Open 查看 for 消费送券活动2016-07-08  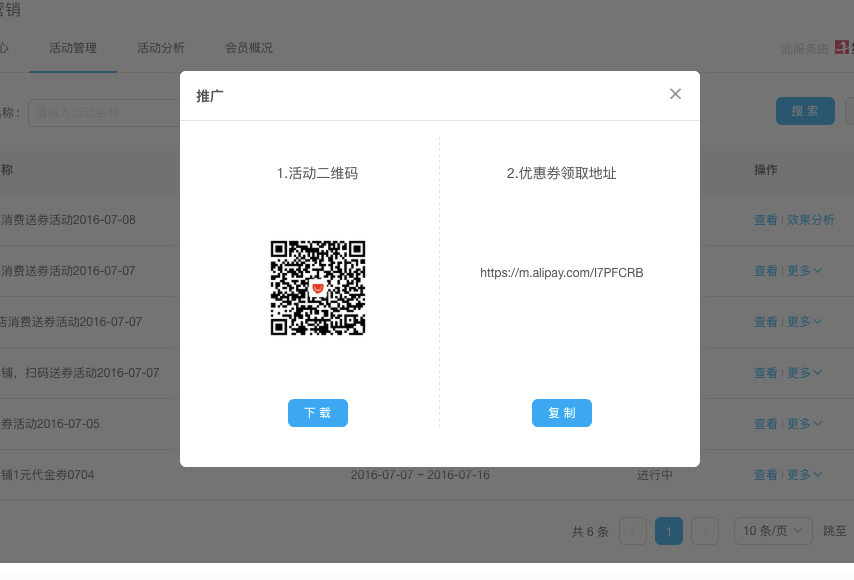(x=765, y=220)
